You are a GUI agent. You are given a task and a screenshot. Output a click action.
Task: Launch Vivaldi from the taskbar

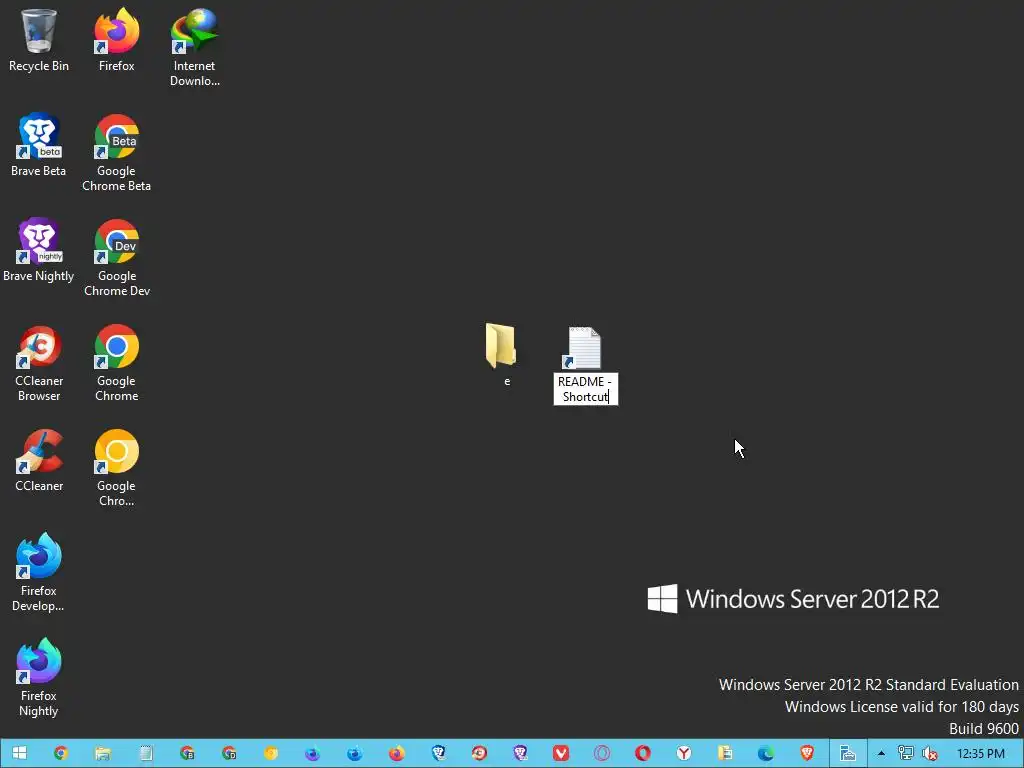561,754
